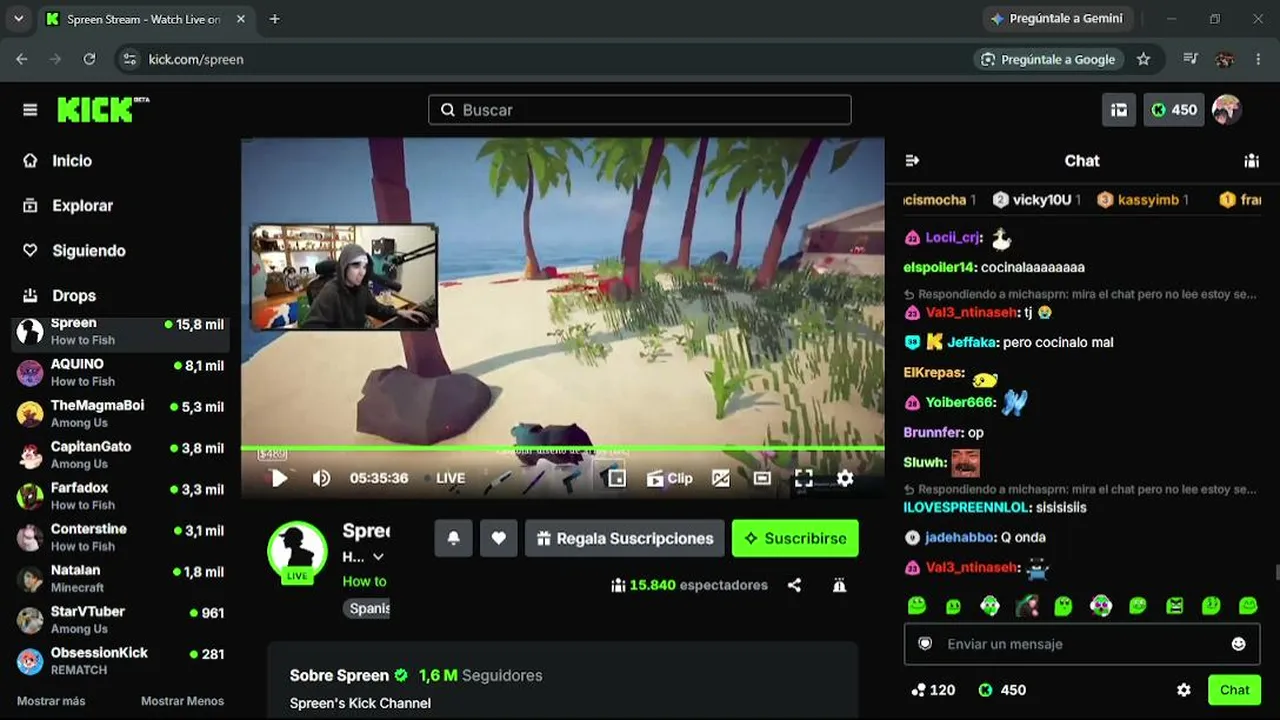This screenshot has height=720, width=1280.
Task: Click Jeffaka username in chat
Action: coord(972,342)
